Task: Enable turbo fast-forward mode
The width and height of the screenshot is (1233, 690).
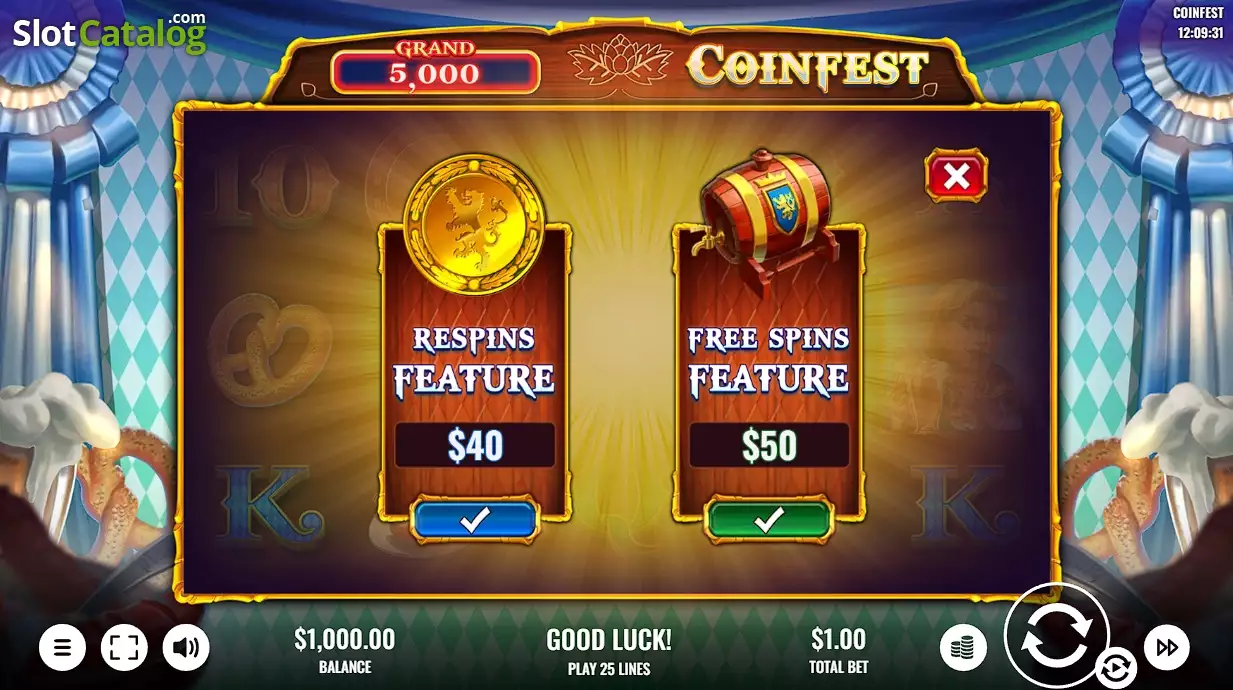Action: [x=1166, y=647]
